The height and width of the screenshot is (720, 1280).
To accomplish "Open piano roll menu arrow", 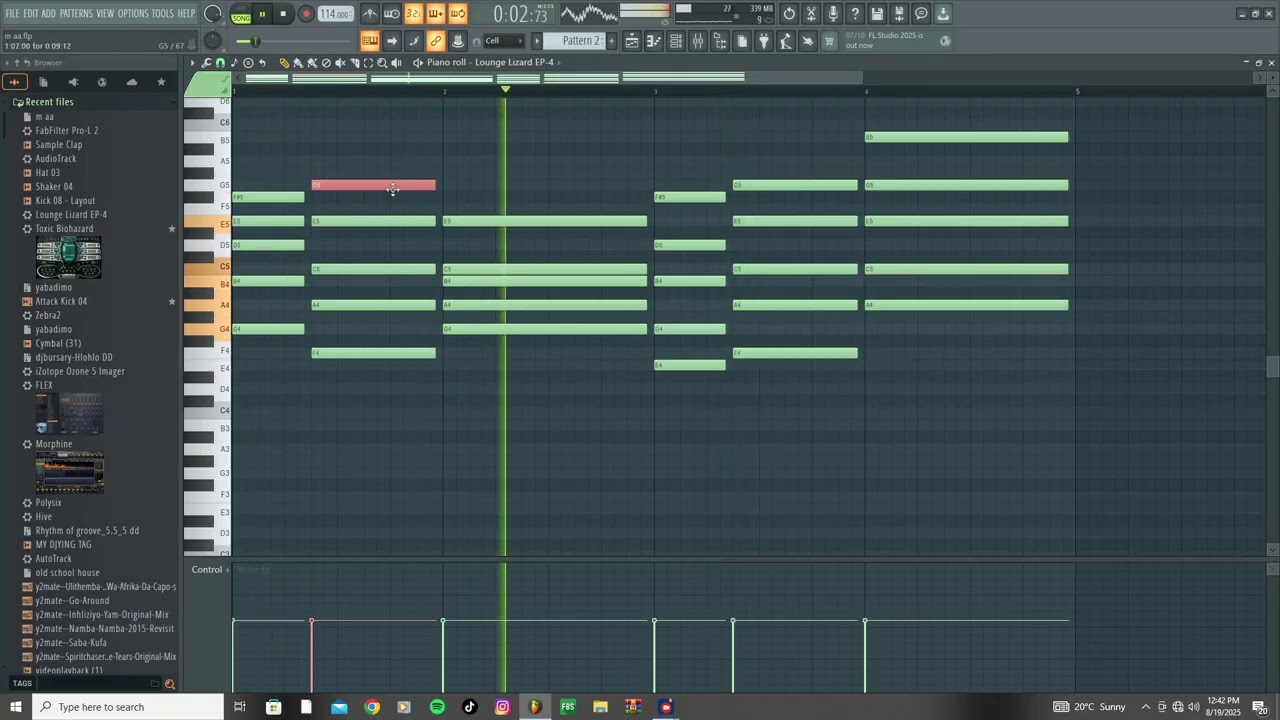I will click(x=192, y=63).
